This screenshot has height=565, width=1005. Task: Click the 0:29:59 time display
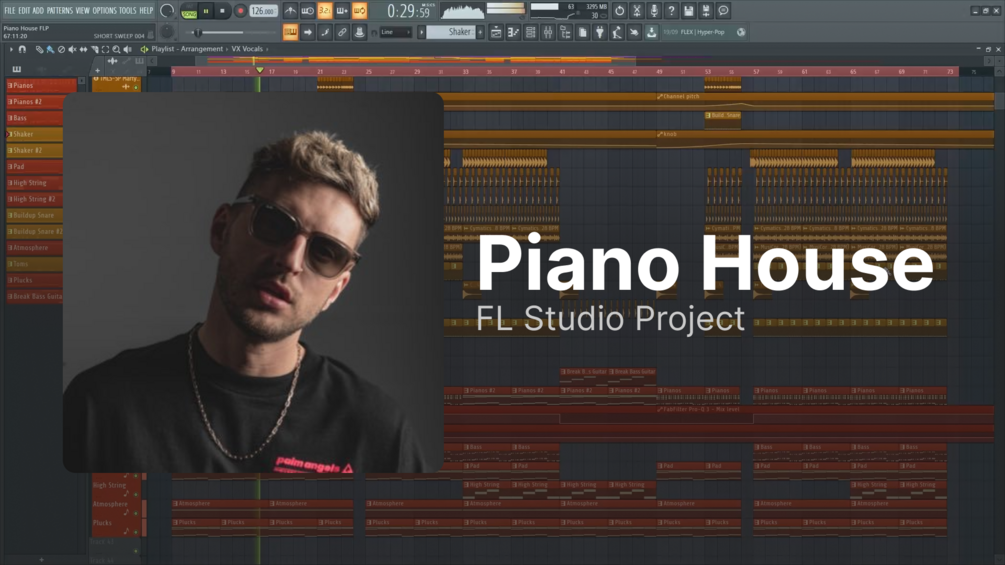point(408,11)
